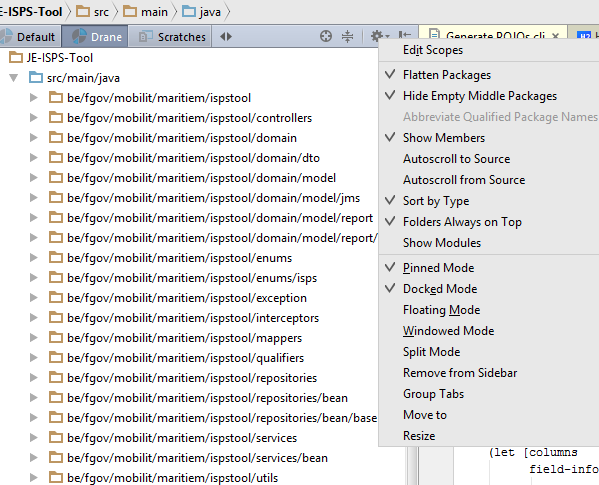Click the java folder in breadcrumb path

(x=202, y=12)
